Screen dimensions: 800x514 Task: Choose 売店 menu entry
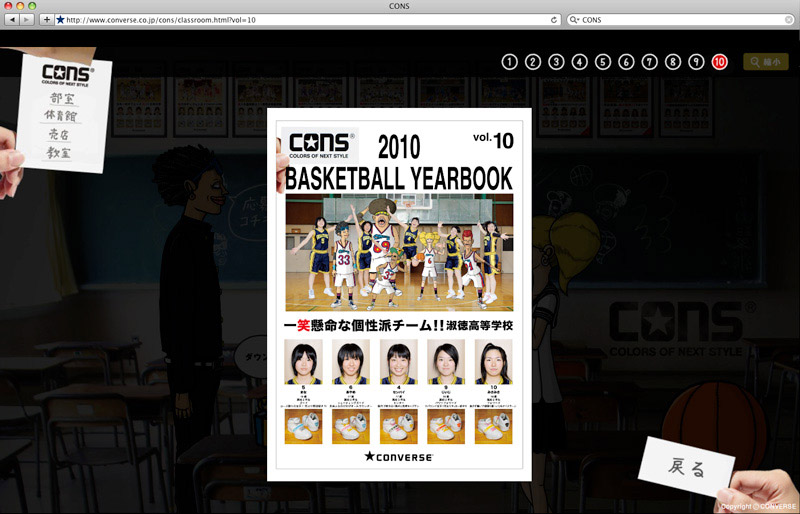(x=62, y=134)
